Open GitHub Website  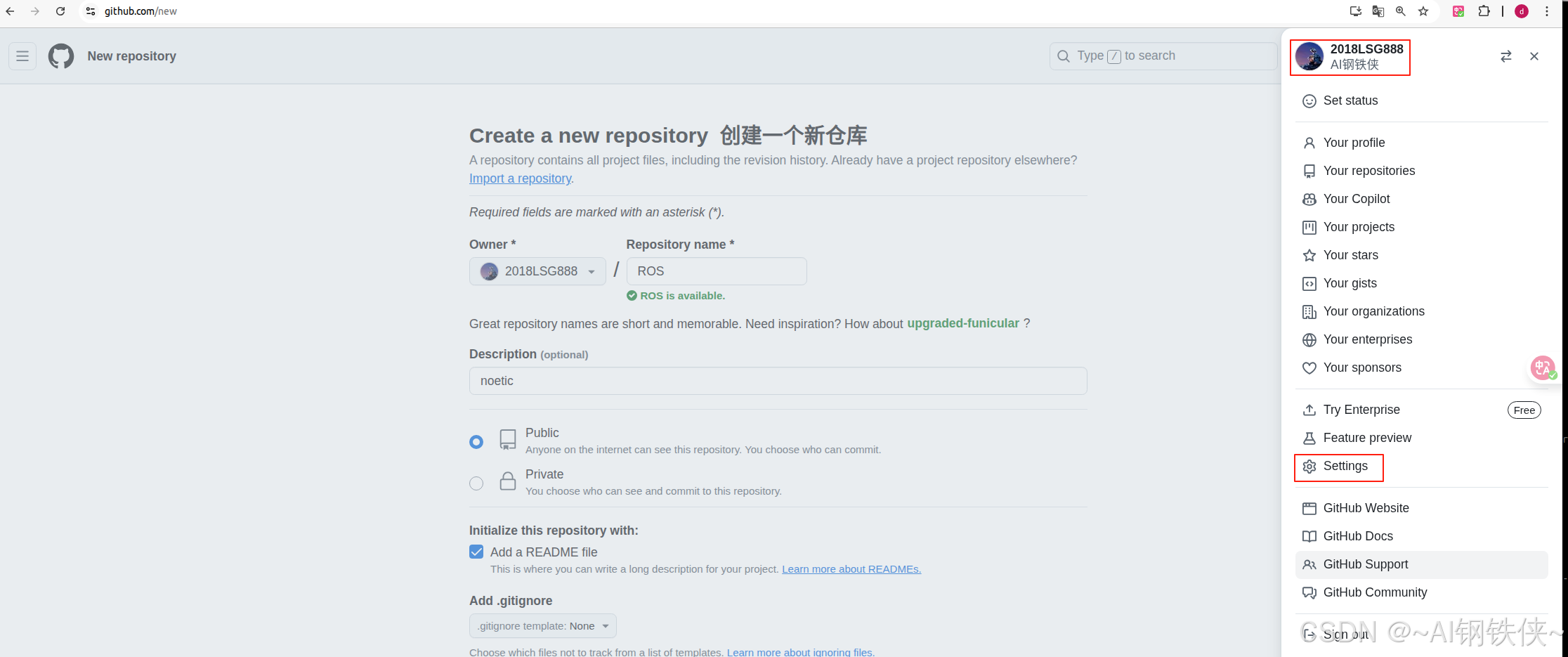pyautogui.click(x=1422, y=508)
